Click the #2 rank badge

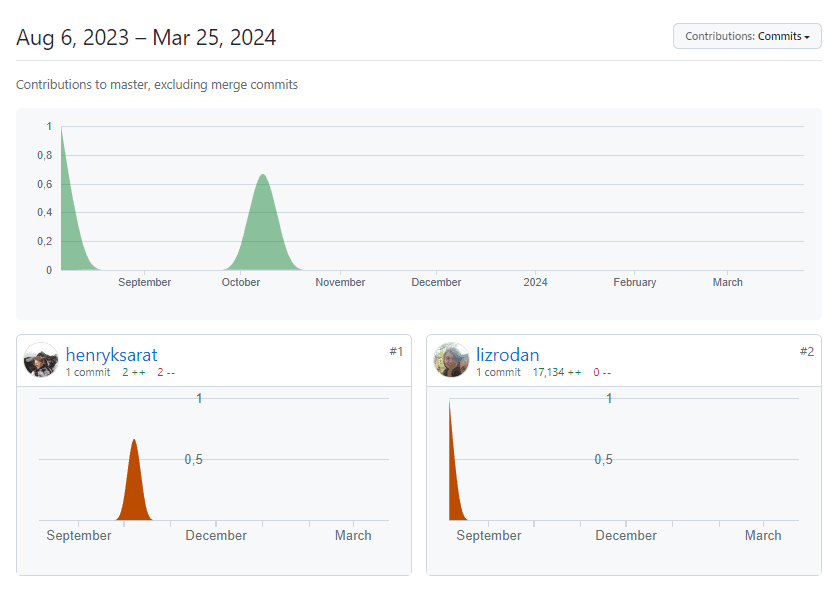806,351
